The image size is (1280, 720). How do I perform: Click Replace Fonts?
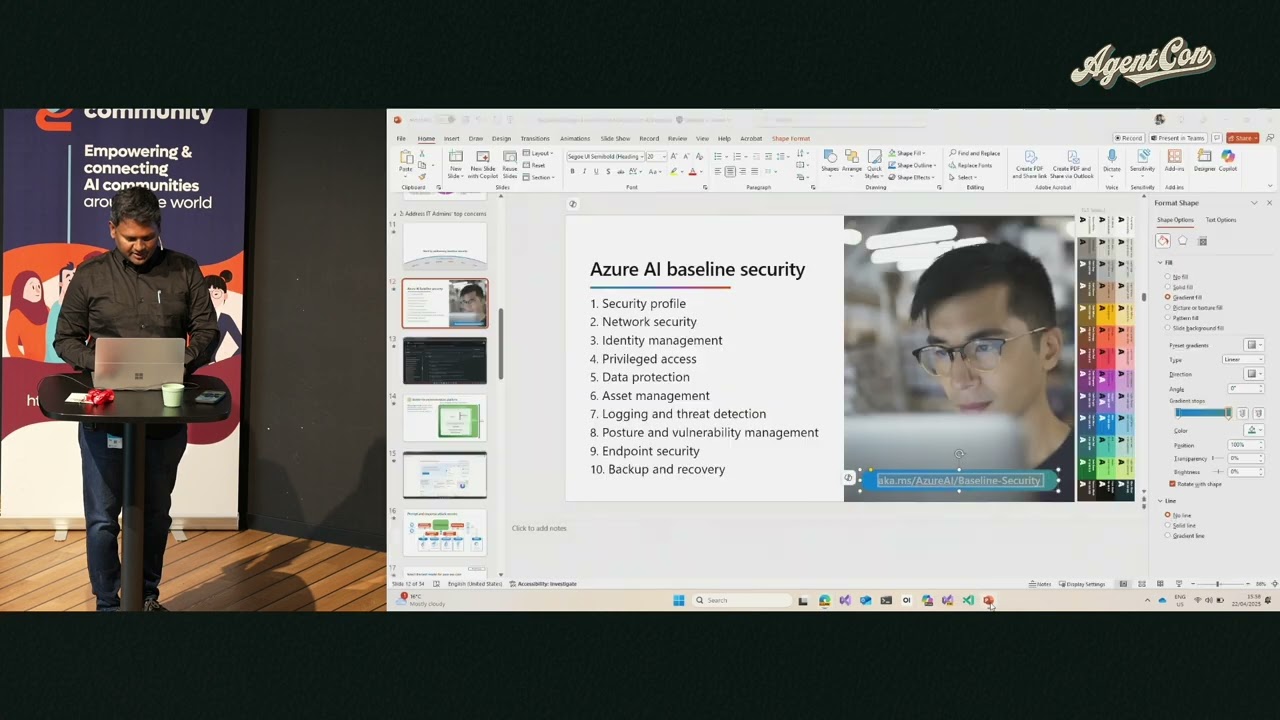pyautogui.click(x=971, y=165)
